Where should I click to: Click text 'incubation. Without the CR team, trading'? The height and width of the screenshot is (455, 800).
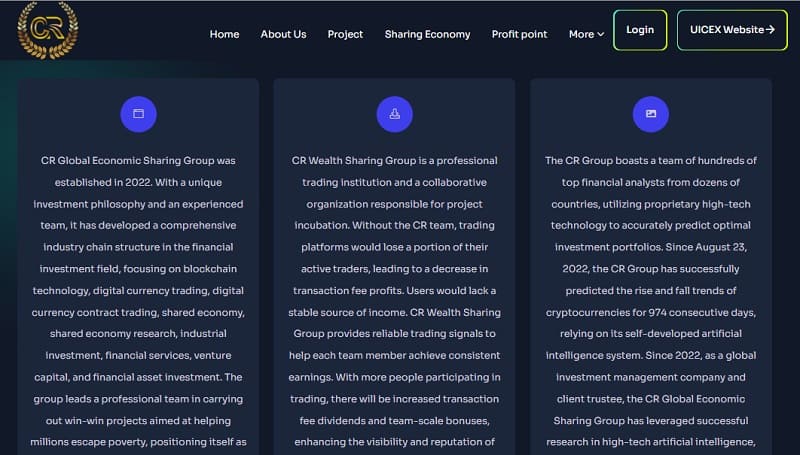click(394, 225)
